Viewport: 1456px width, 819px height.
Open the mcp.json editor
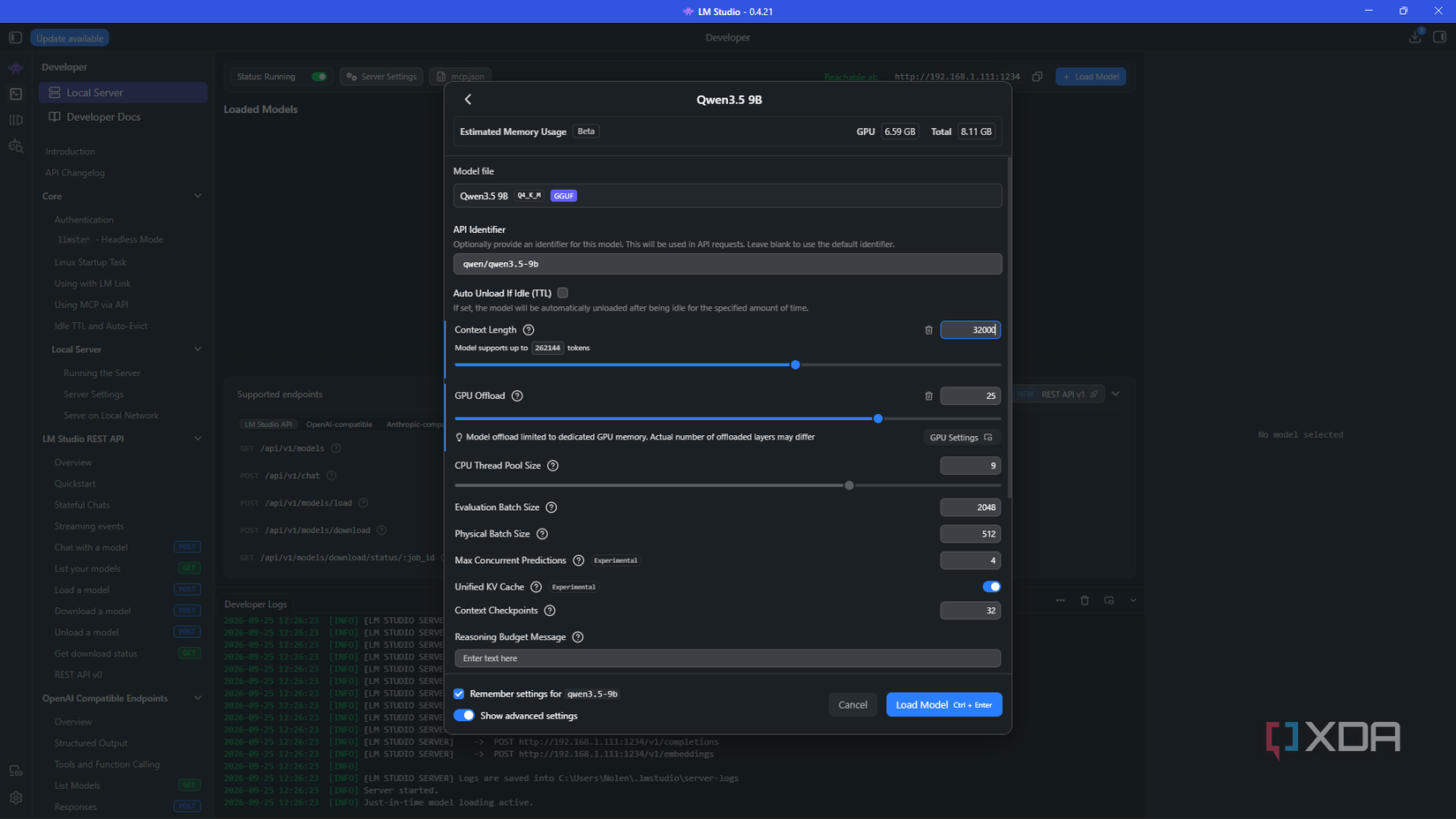click(461, 77)
